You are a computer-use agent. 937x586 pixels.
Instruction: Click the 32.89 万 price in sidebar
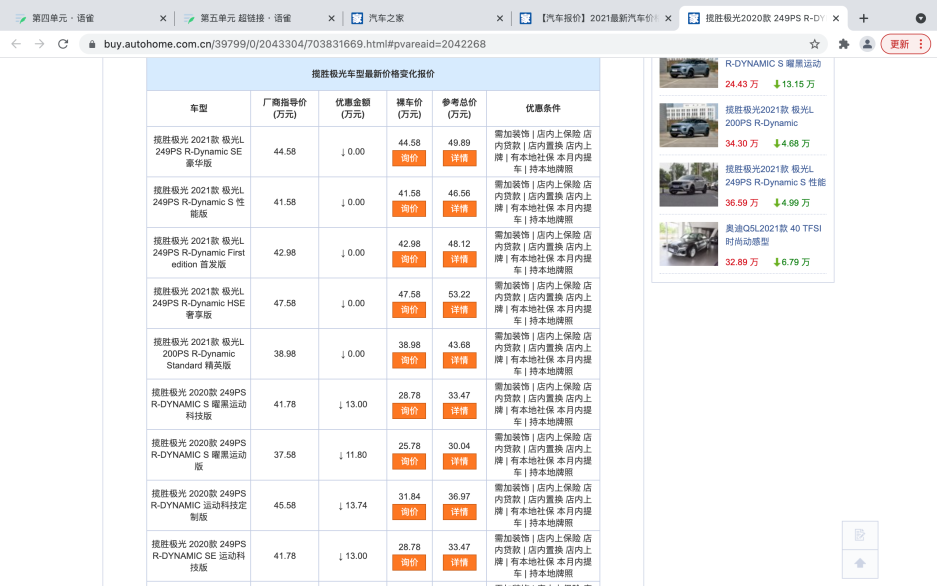click(x=742, y=262)
